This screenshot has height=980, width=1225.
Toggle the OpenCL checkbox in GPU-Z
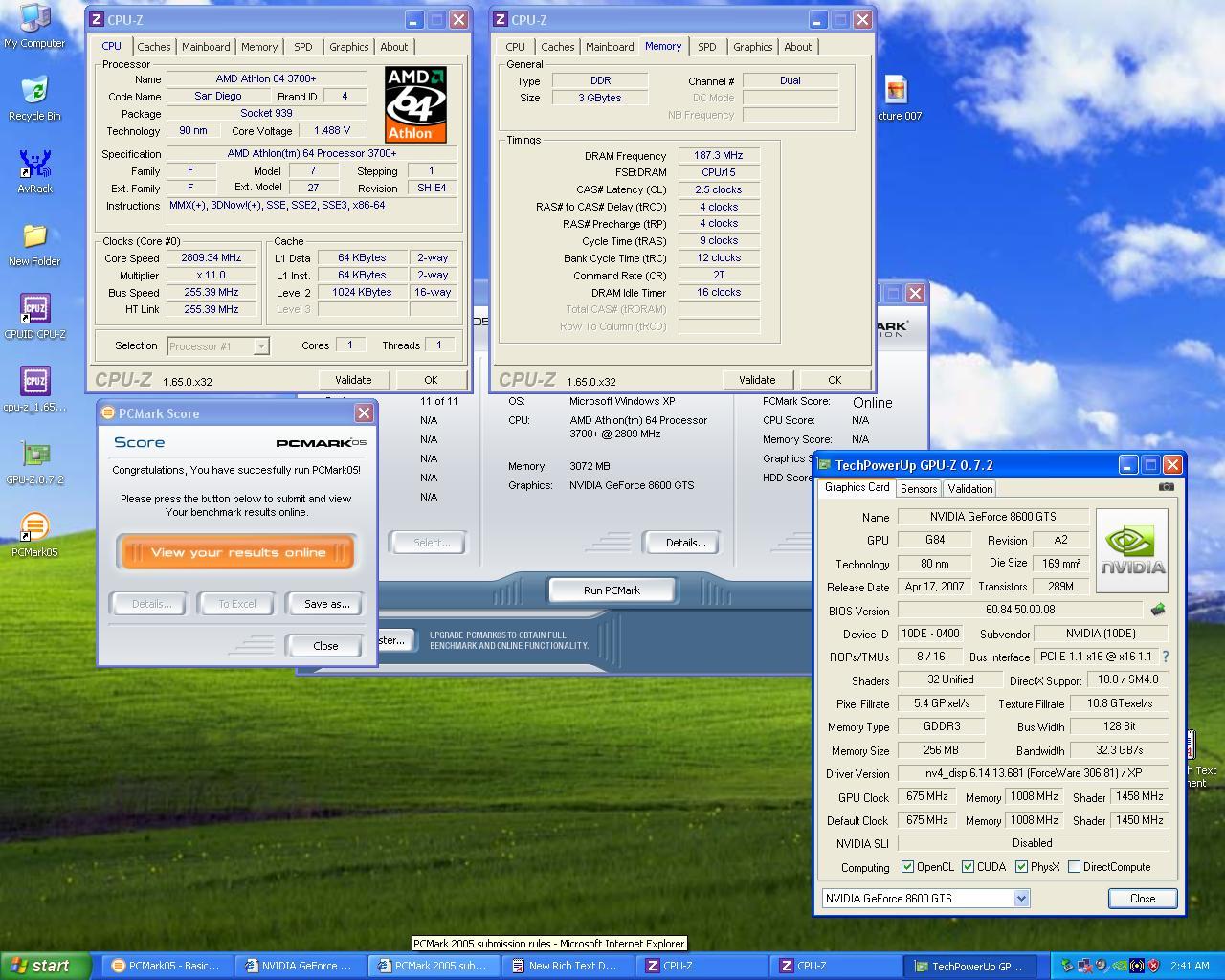point(907,867)
